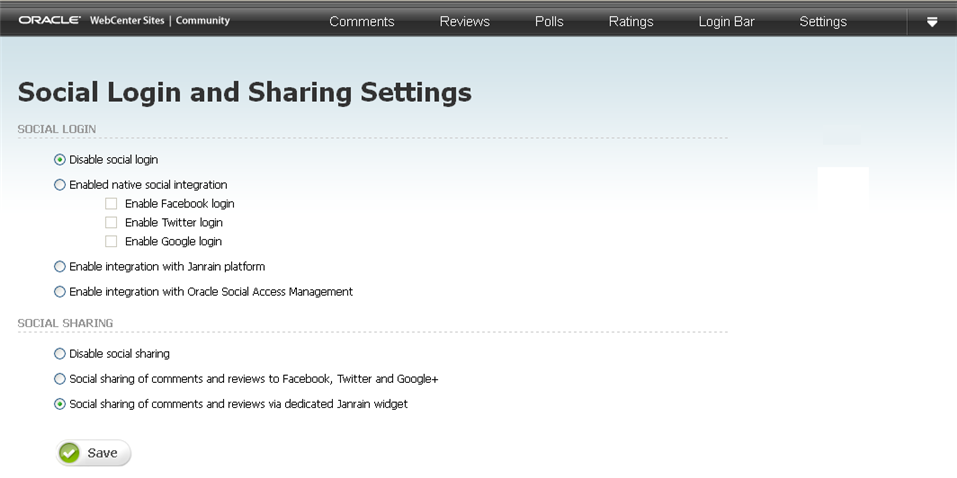This screenshot has width=957, height=478.
Task: Select Enabled native social integration option
Action: coord(60,184)
